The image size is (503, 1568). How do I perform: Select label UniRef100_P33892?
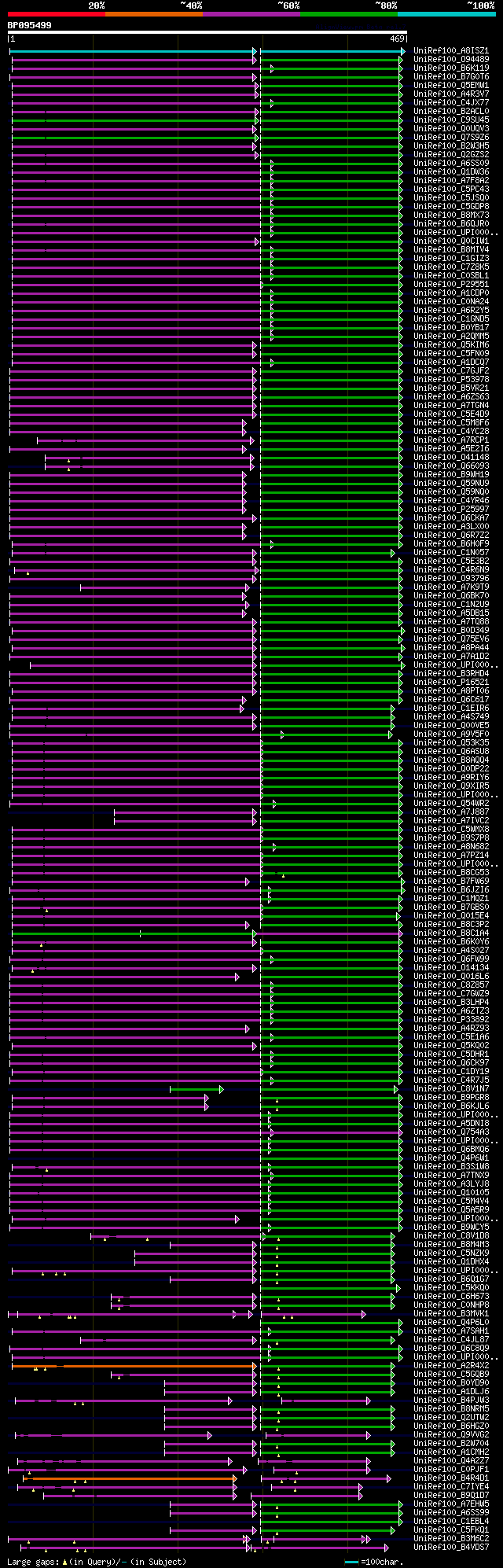[451, 1019]
